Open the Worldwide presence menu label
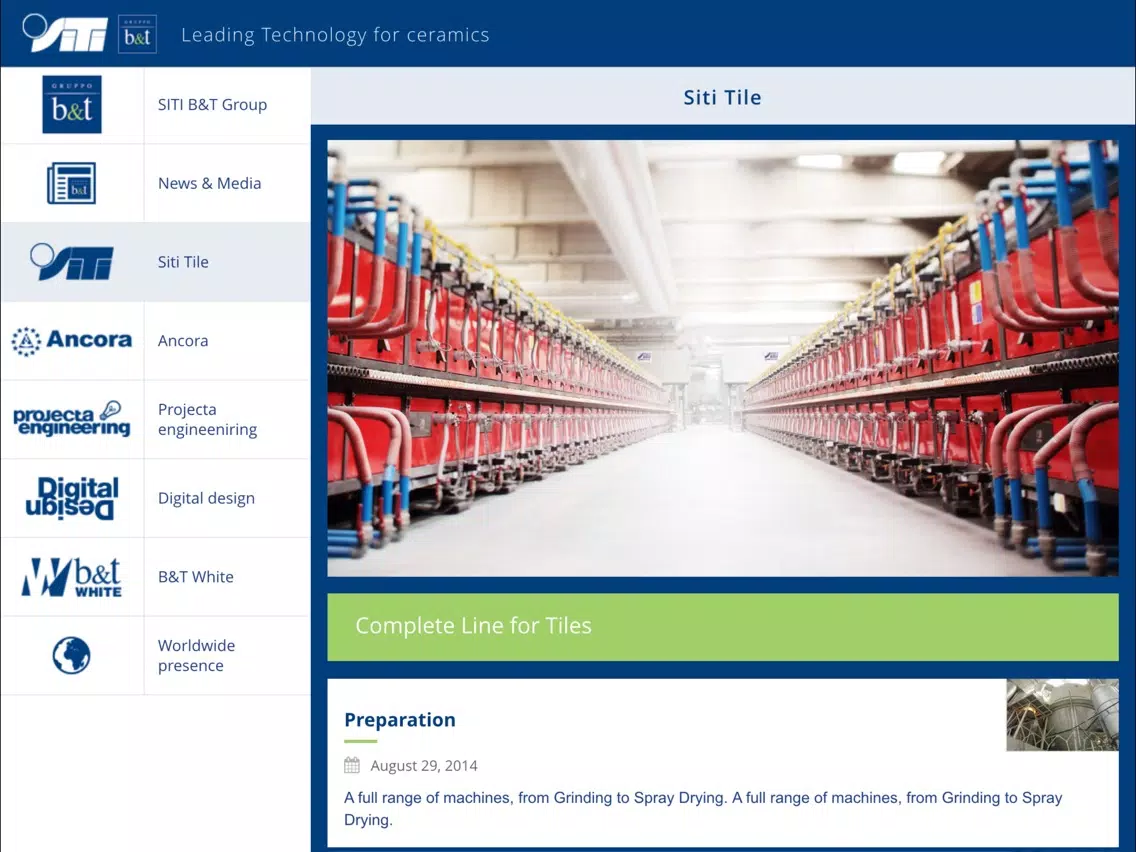This screenshot has height=852, width=1136. point(196,656)
